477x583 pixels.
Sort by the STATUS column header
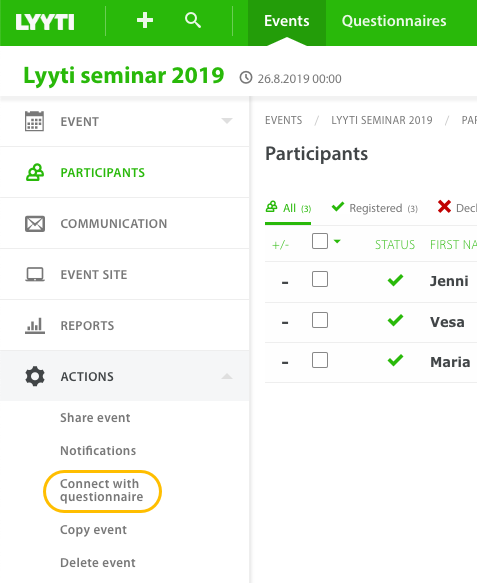click(395, 245)
